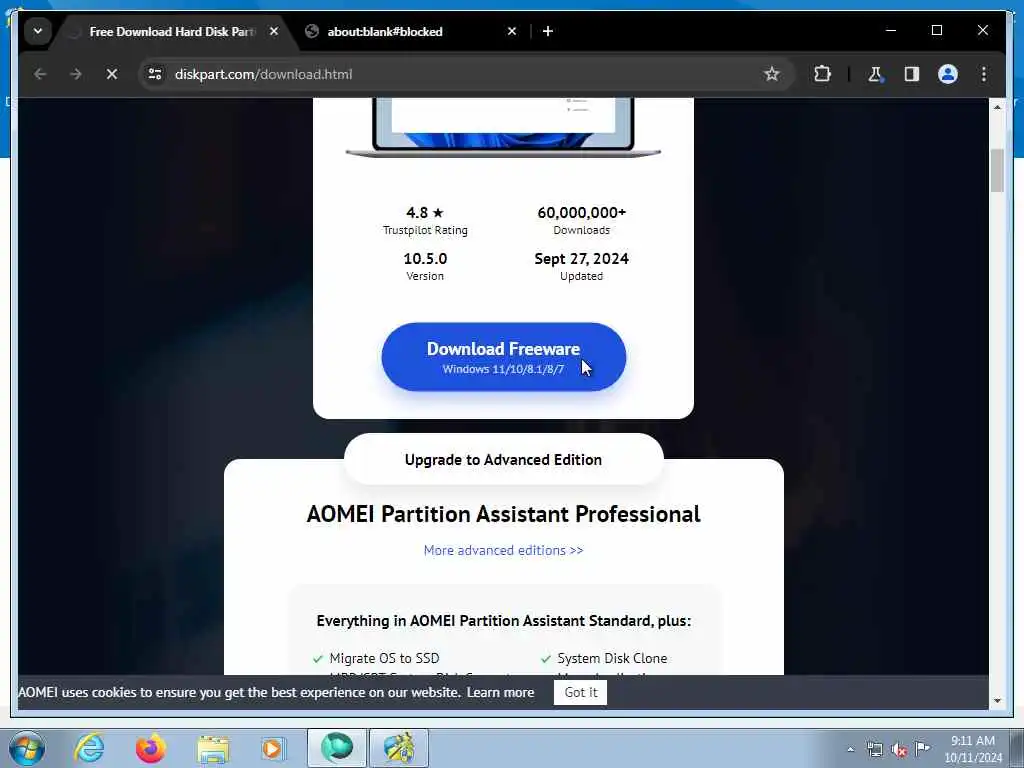
Task: Open Action Center flag icon
Action: [923, 749]
